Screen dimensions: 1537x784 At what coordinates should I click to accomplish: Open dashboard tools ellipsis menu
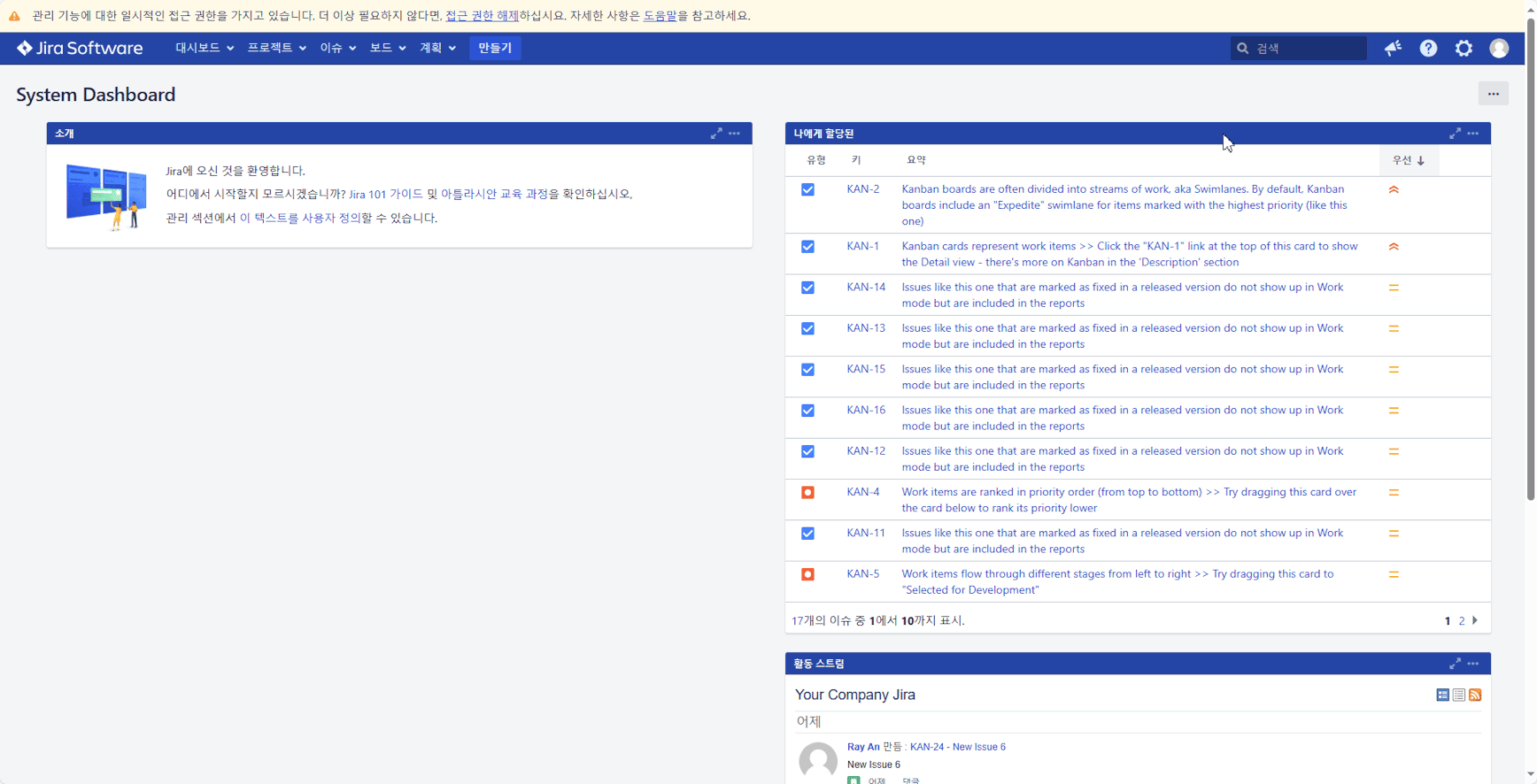point(1493,94)
